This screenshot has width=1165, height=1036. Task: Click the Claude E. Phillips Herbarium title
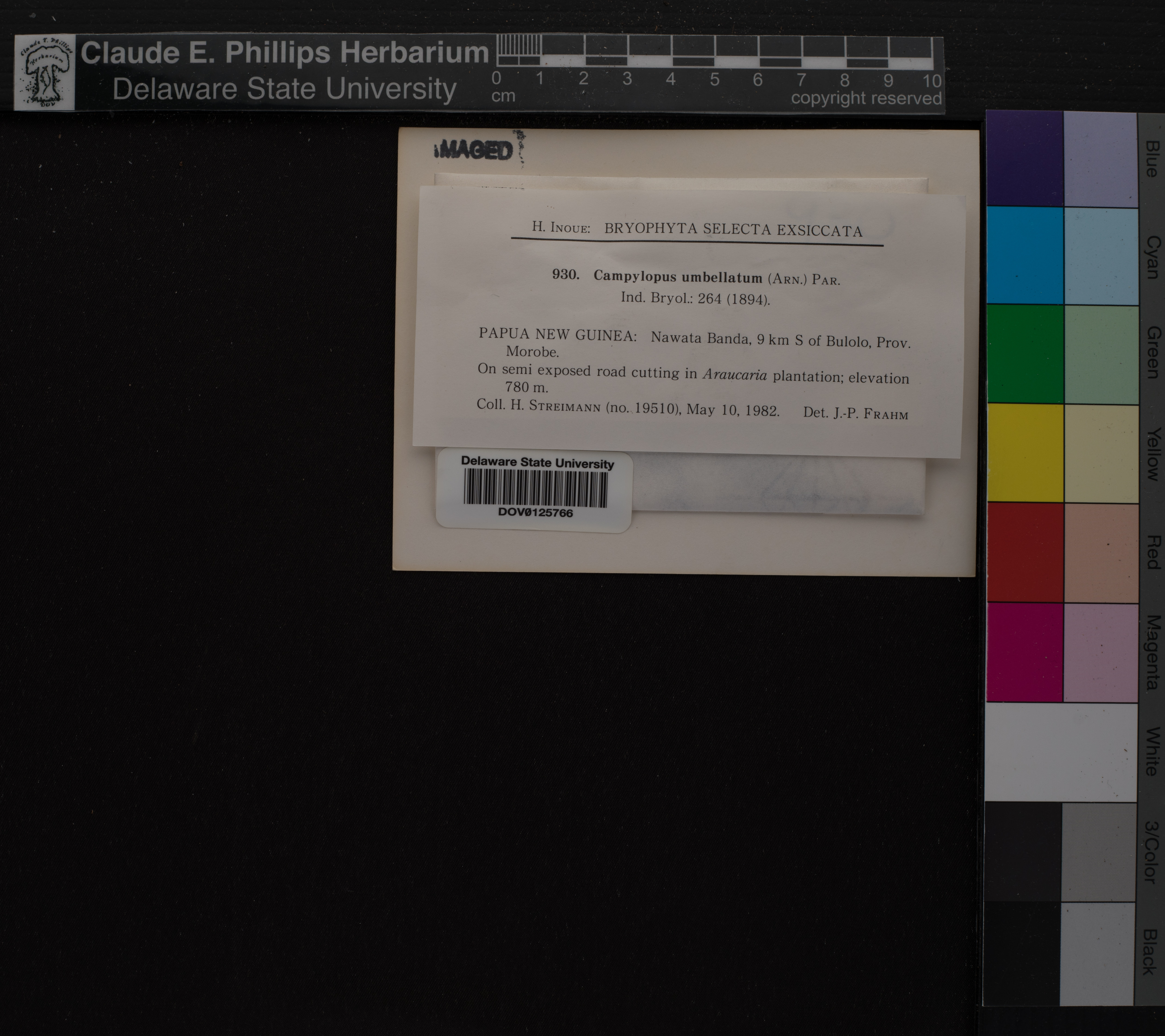284,53
